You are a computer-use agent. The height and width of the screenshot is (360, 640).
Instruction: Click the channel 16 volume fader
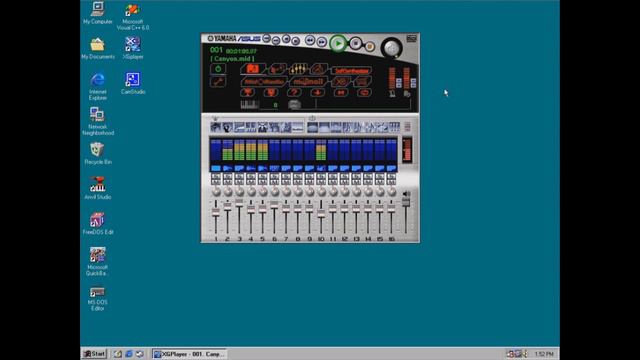pos(391,208)
